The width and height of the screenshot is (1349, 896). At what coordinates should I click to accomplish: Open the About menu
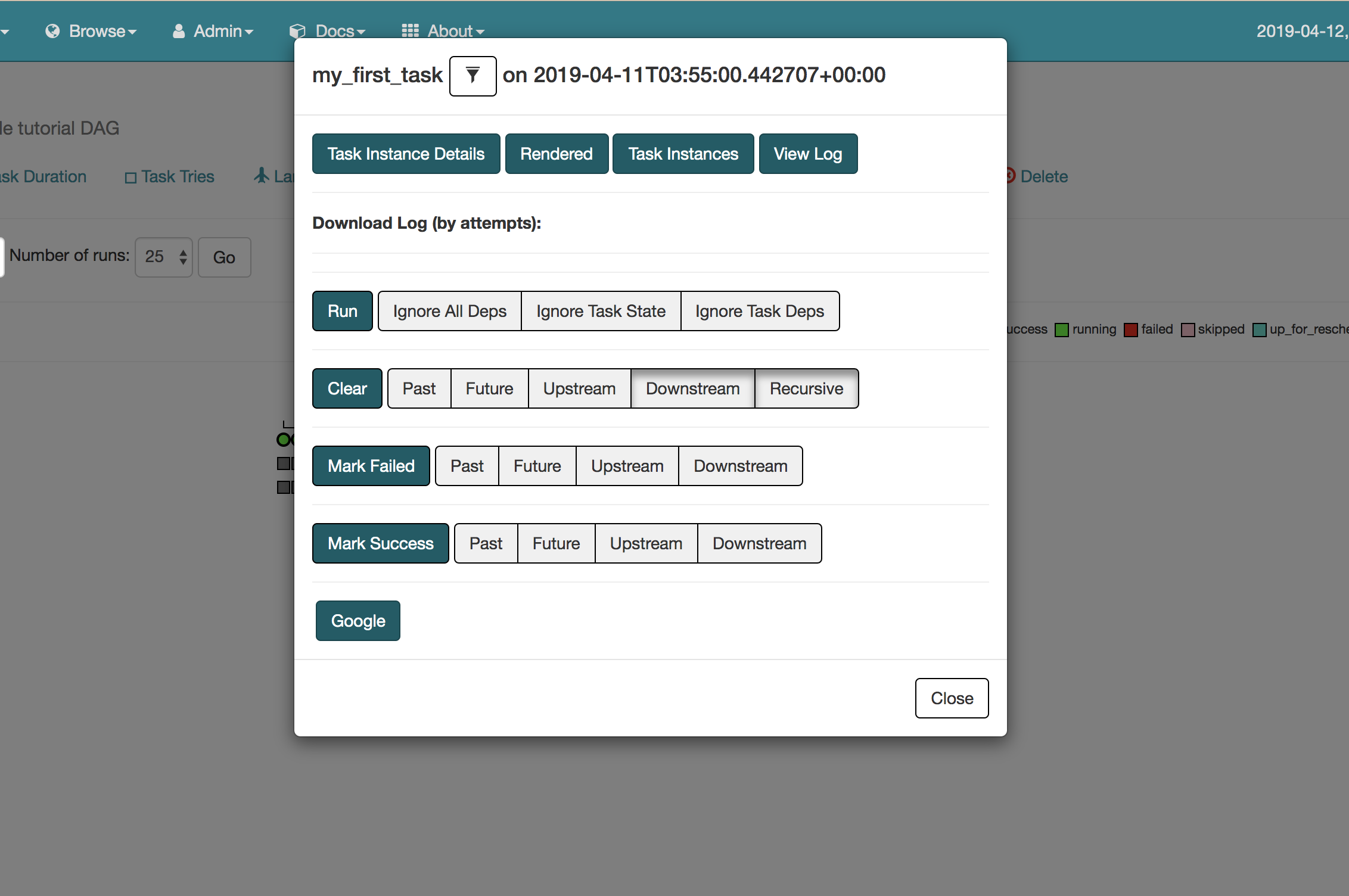[455, 31]
